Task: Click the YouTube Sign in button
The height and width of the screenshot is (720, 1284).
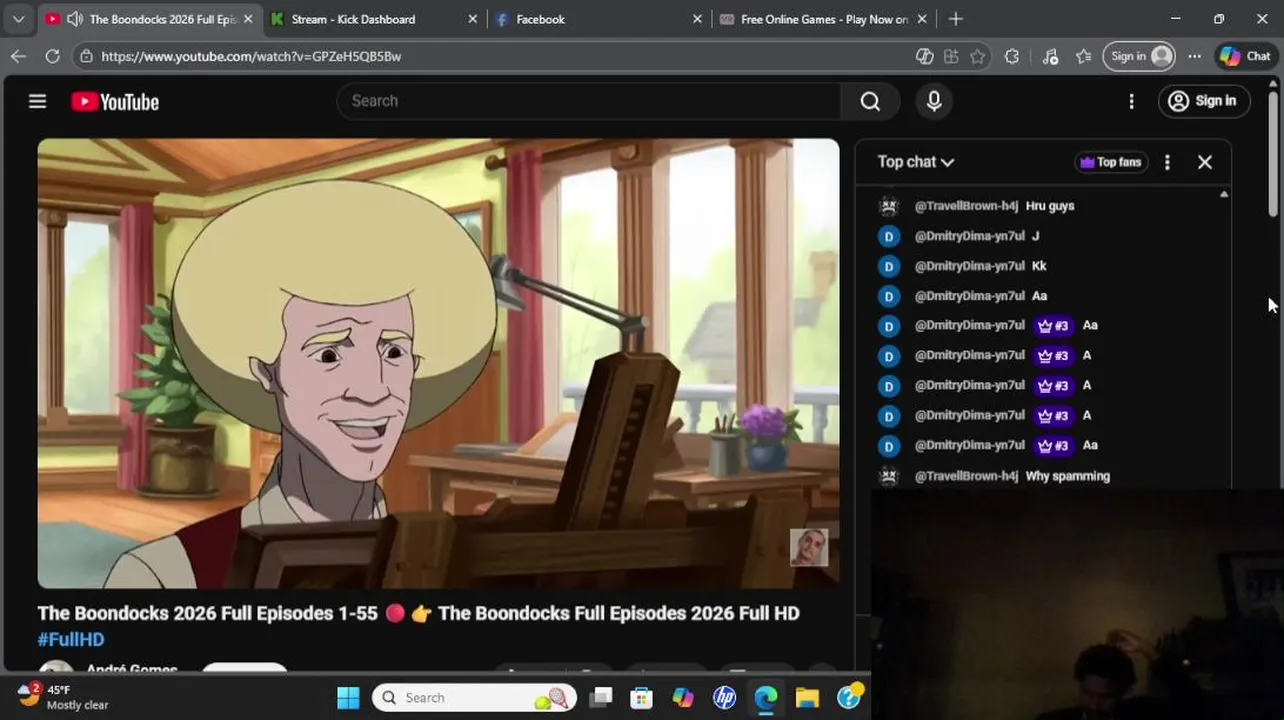Action: click(1203, 101)
